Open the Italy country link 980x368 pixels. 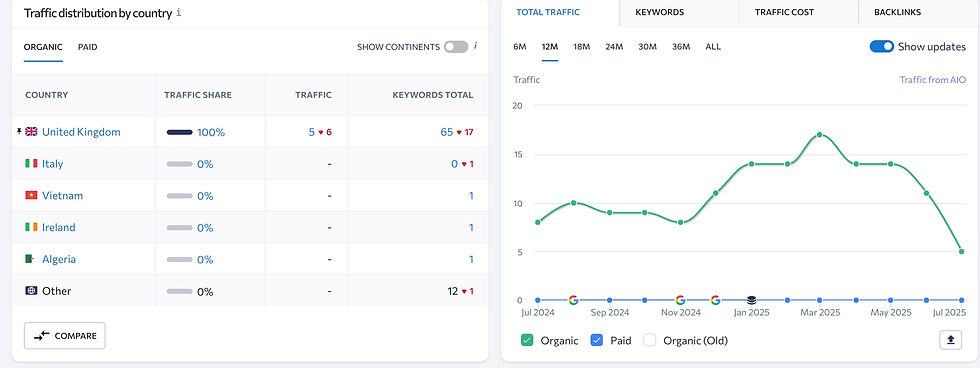[x=52, y=164]
